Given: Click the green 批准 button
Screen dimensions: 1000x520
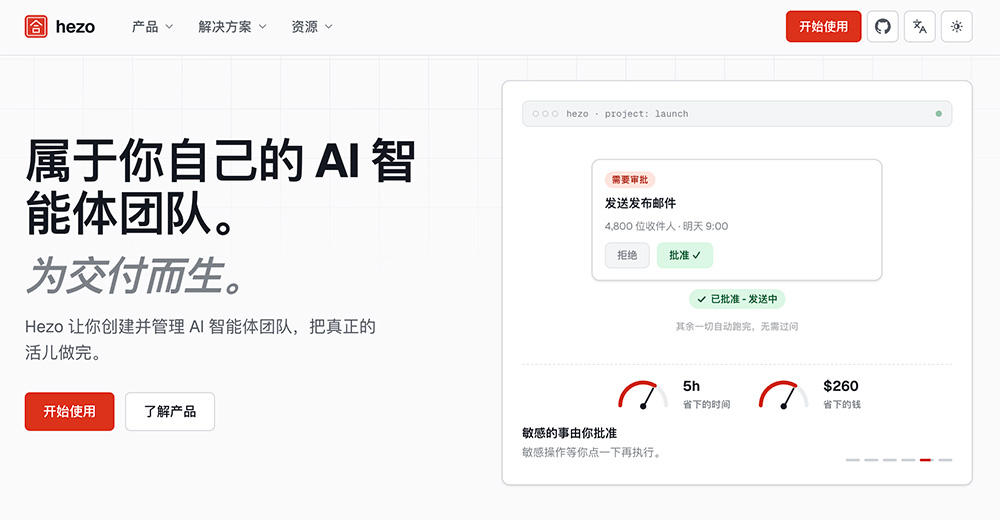Looking at the screenshot, I should [685, 255].
